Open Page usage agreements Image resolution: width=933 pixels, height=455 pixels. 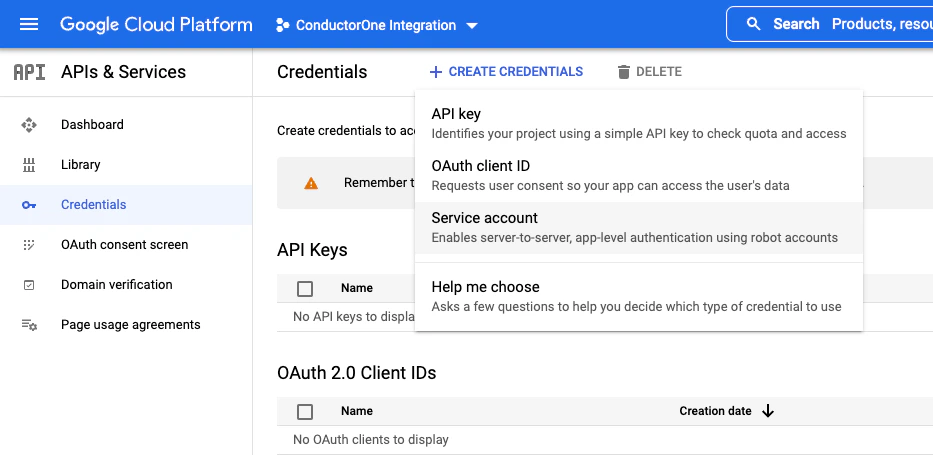(x=130, y=325)
